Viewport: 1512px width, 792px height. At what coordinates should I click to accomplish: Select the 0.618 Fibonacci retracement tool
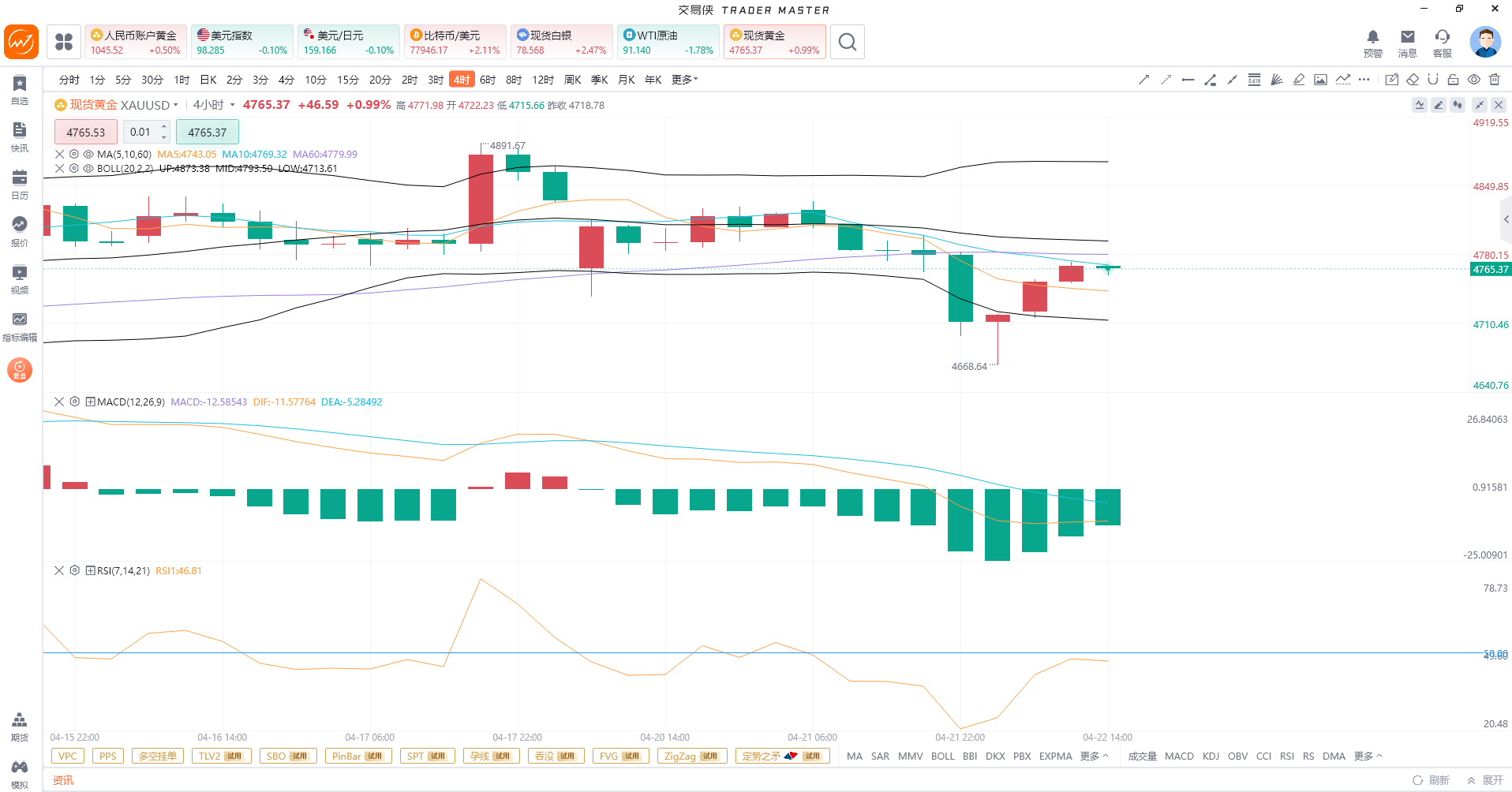(x=1254, y=80)
